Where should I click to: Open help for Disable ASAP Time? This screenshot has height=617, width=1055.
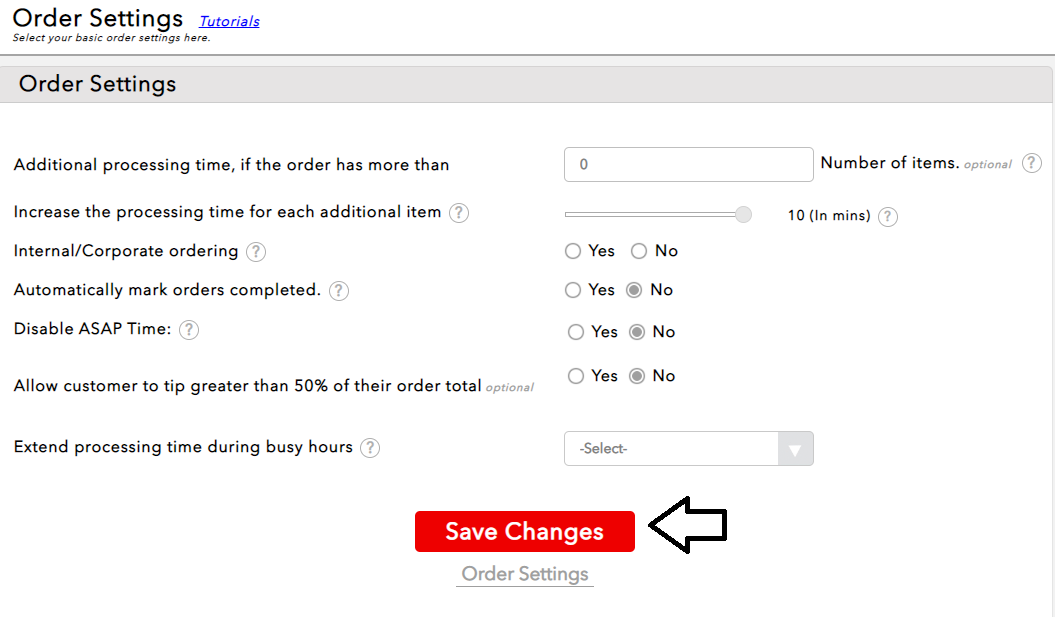tap(189, 329)
